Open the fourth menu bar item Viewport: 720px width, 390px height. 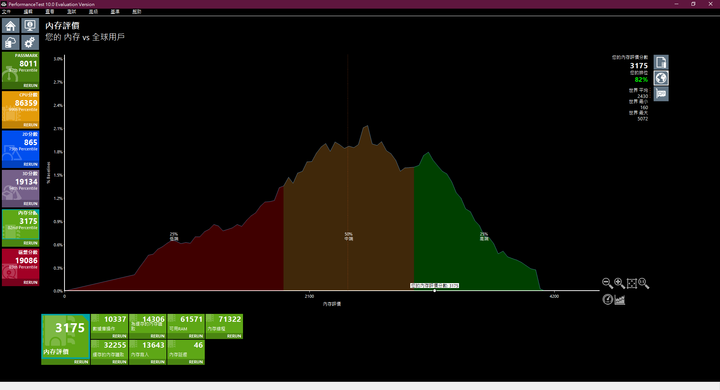71,11
